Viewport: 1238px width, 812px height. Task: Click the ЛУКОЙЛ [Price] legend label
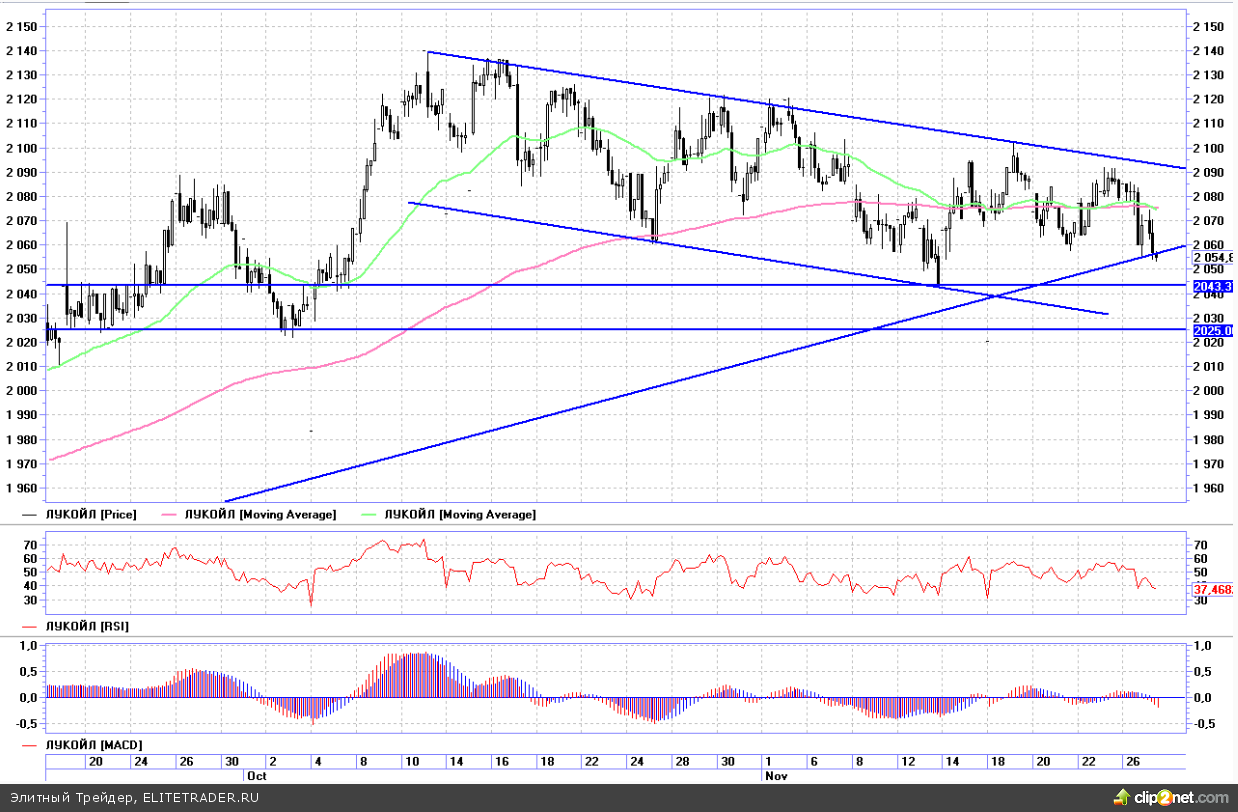click(91, 514)
